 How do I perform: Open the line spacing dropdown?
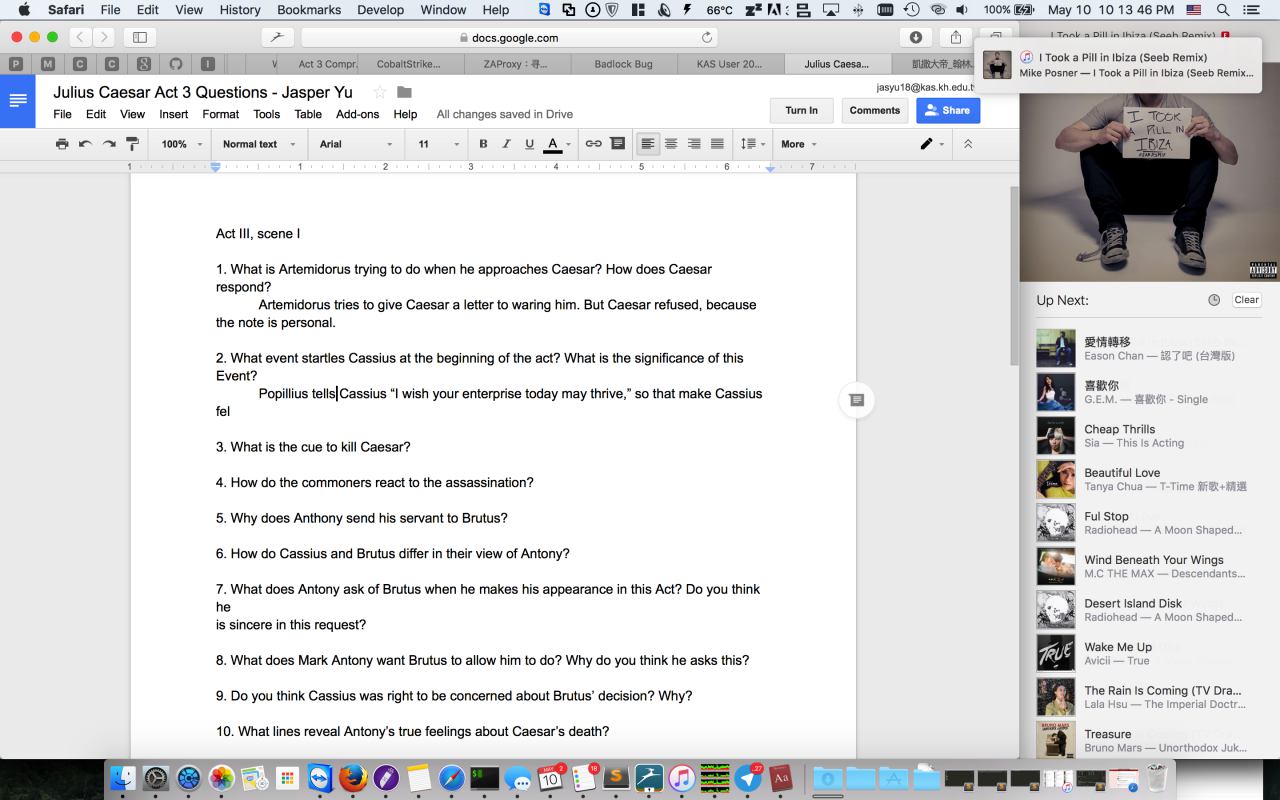752,144
